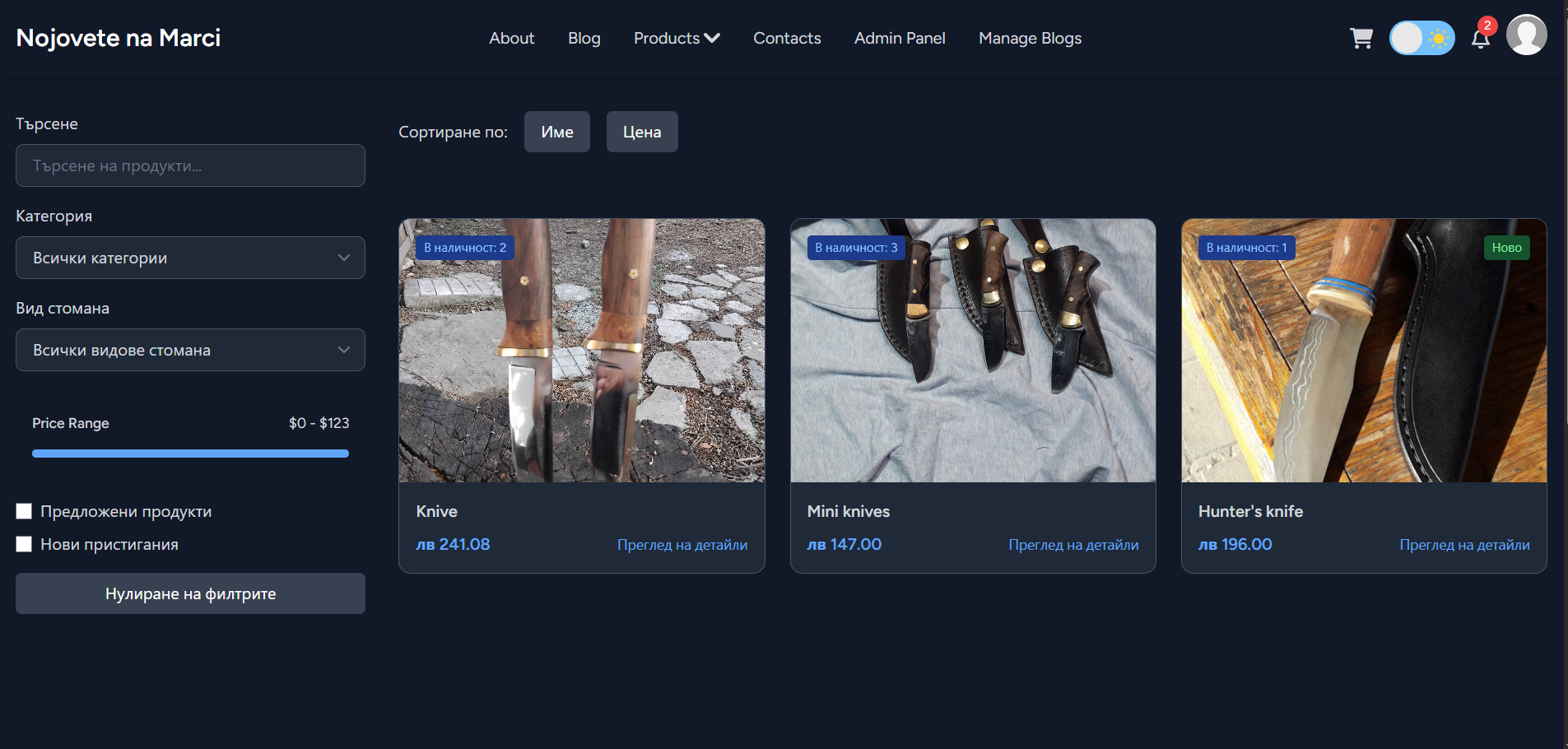Click the Nojovete na Marci logo
Image resolution: width=1568 pixels, height=749 pixels.
tap(119, 38)
